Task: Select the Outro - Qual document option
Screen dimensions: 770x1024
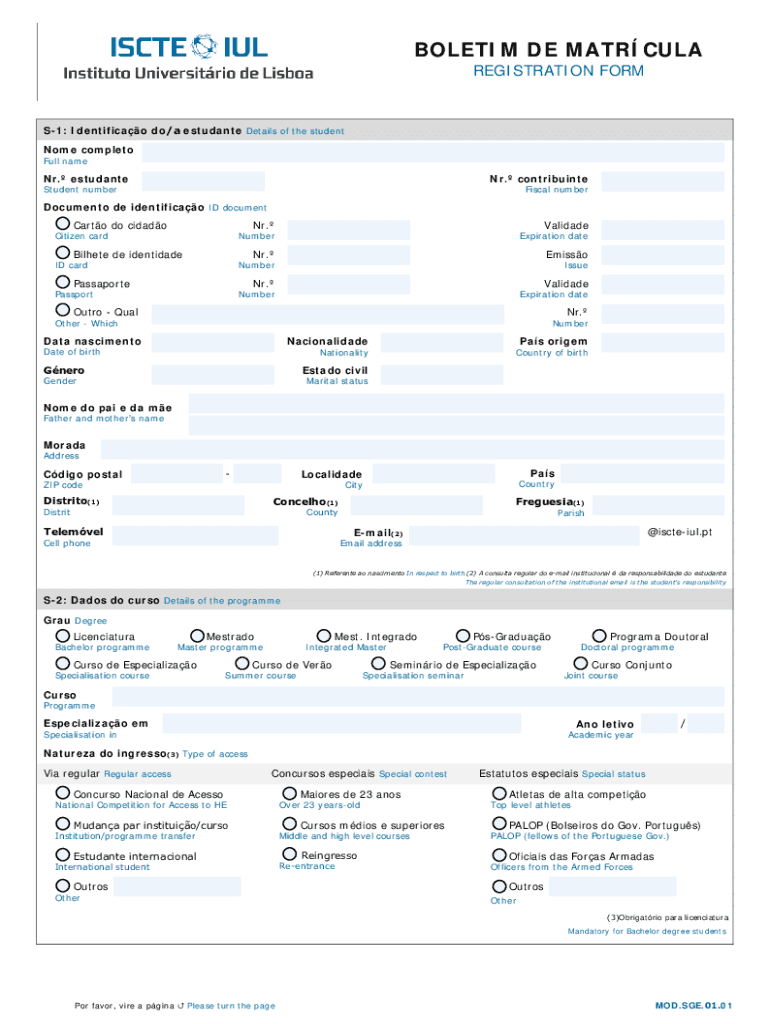Action: point(63,311)
